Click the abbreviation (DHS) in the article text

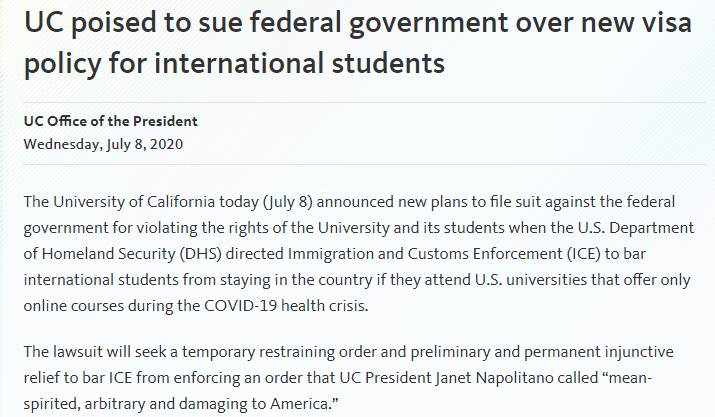(201, 254)
